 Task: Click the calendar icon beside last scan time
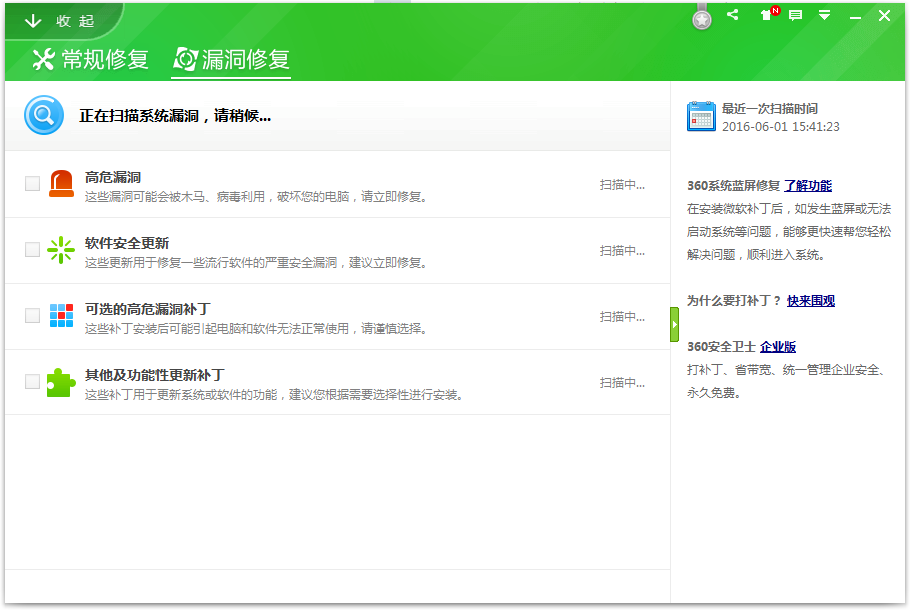pos(701,116)
